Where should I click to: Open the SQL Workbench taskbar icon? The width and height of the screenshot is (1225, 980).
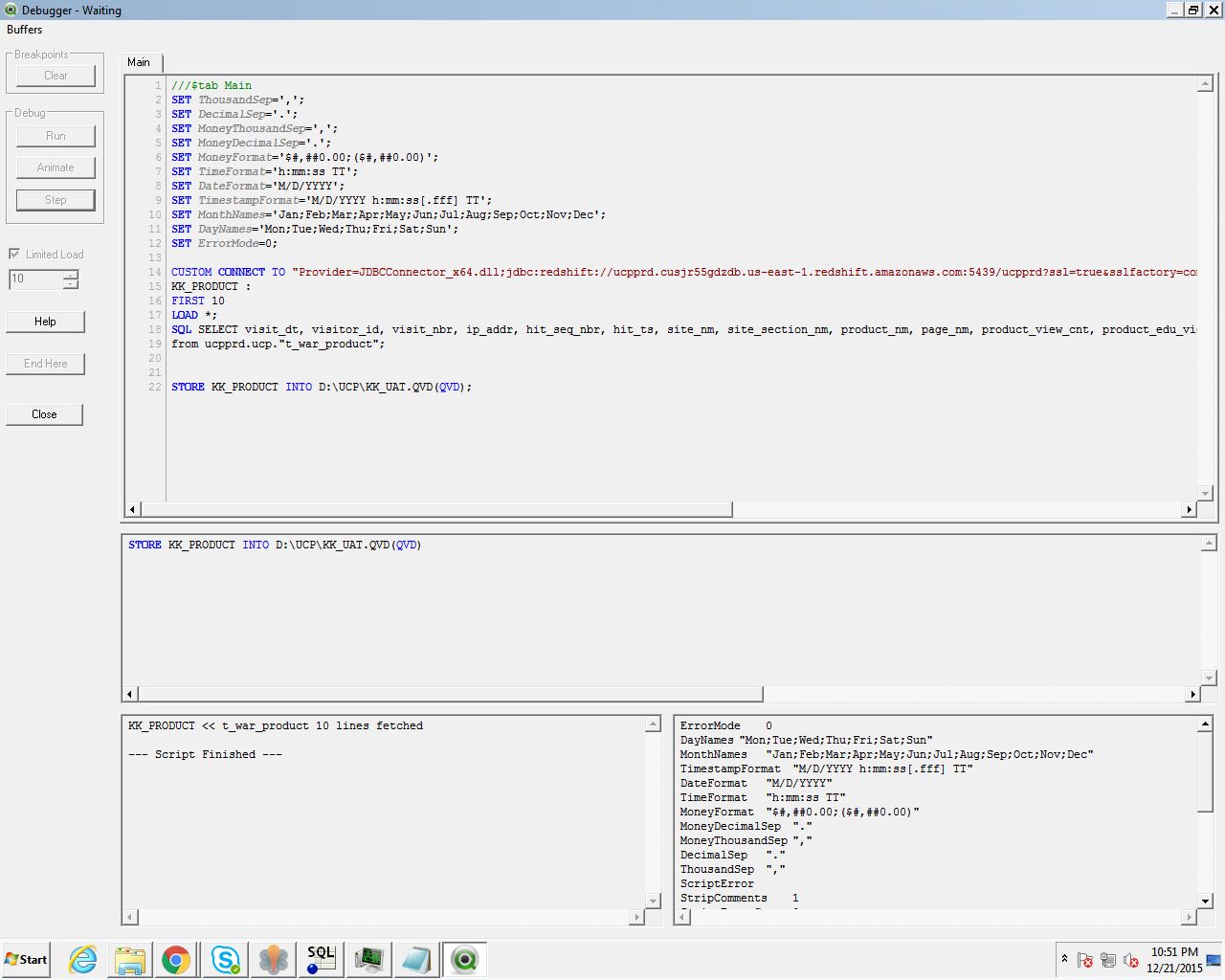point(321,959)
